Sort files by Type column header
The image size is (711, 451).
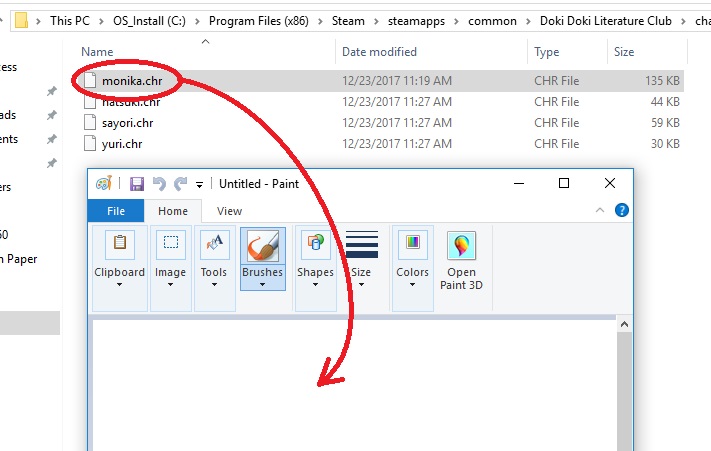(546, 52)
